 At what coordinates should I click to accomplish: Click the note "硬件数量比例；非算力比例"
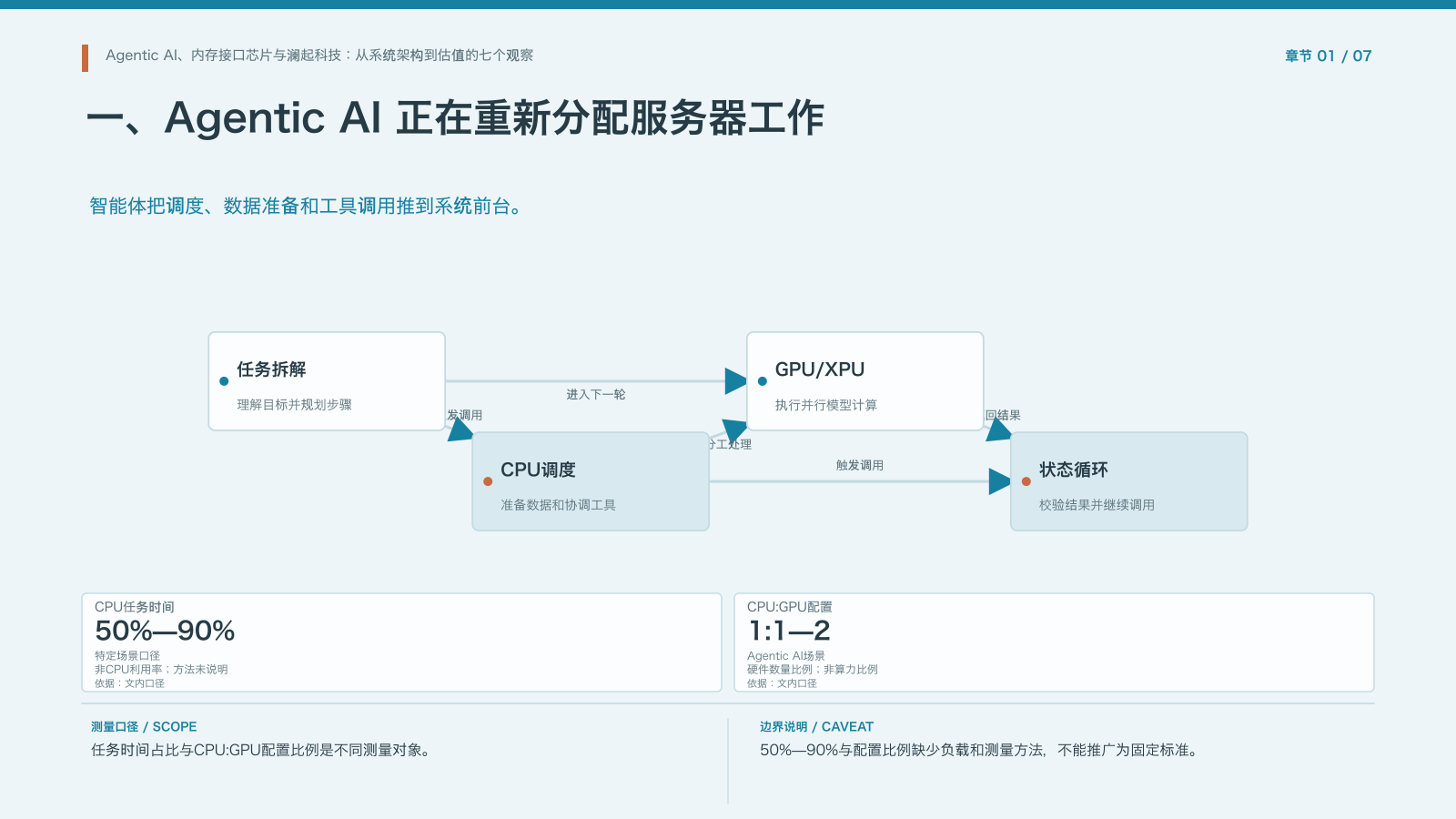coord(813,669)
